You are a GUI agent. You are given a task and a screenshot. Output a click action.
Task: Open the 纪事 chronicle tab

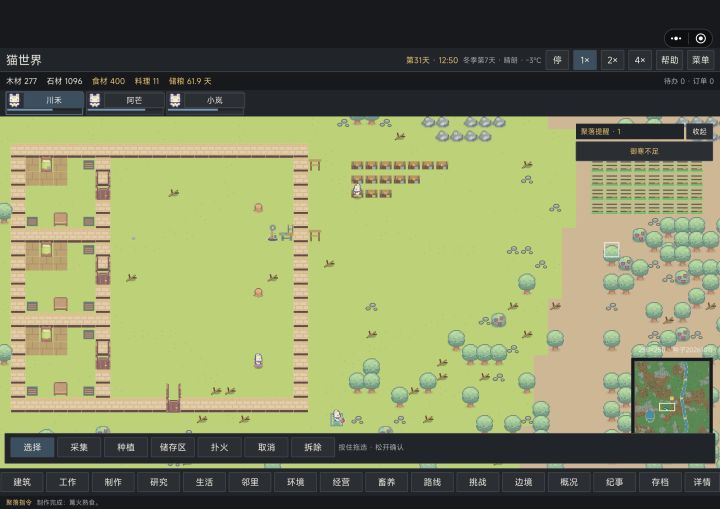[614, 482]
